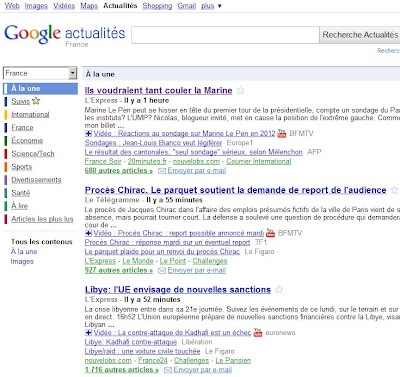Viewport: 400px width, 377px height.
Task: Open Maps in top navigation
Action: coord(89,6)
